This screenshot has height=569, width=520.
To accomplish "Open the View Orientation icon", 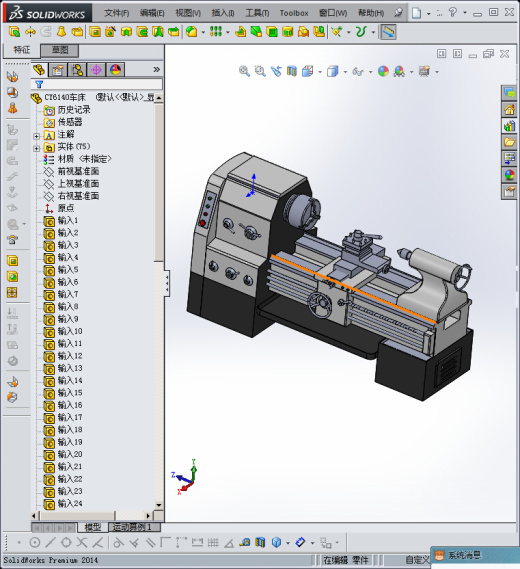I will [307, 71].
